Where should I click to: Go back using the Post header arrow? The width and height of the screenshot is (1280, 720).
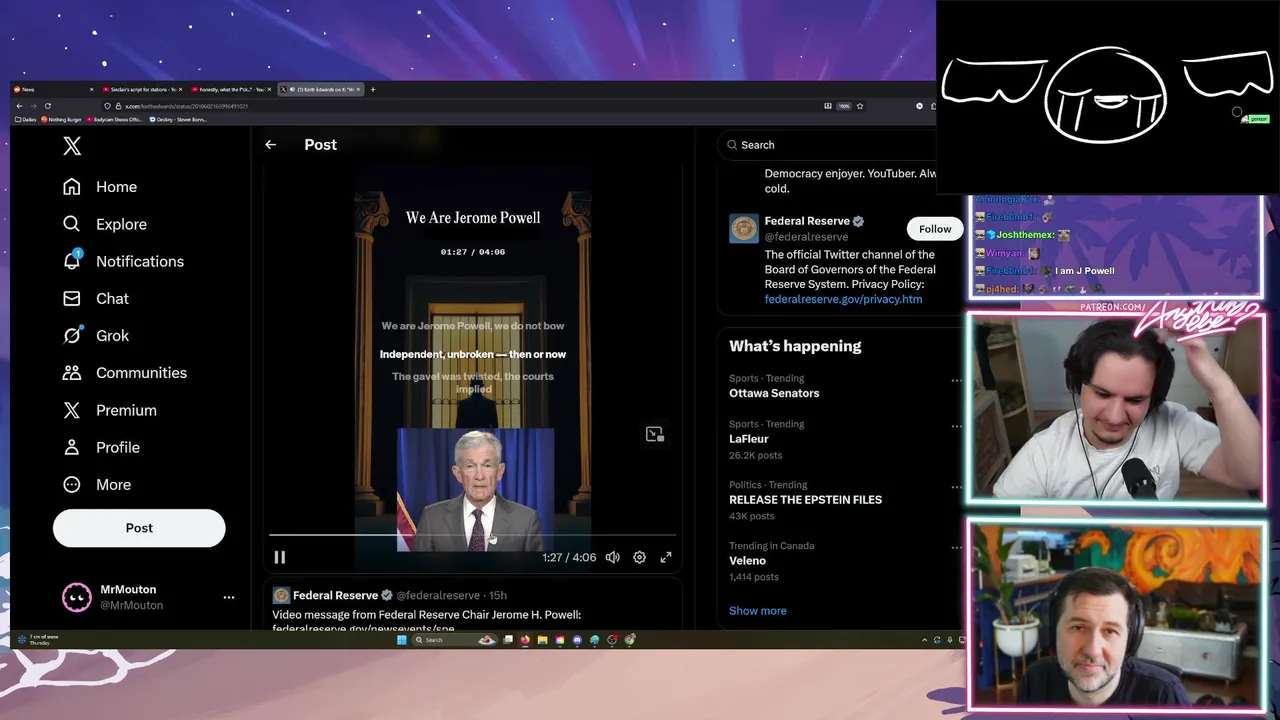tap(270, 145)
